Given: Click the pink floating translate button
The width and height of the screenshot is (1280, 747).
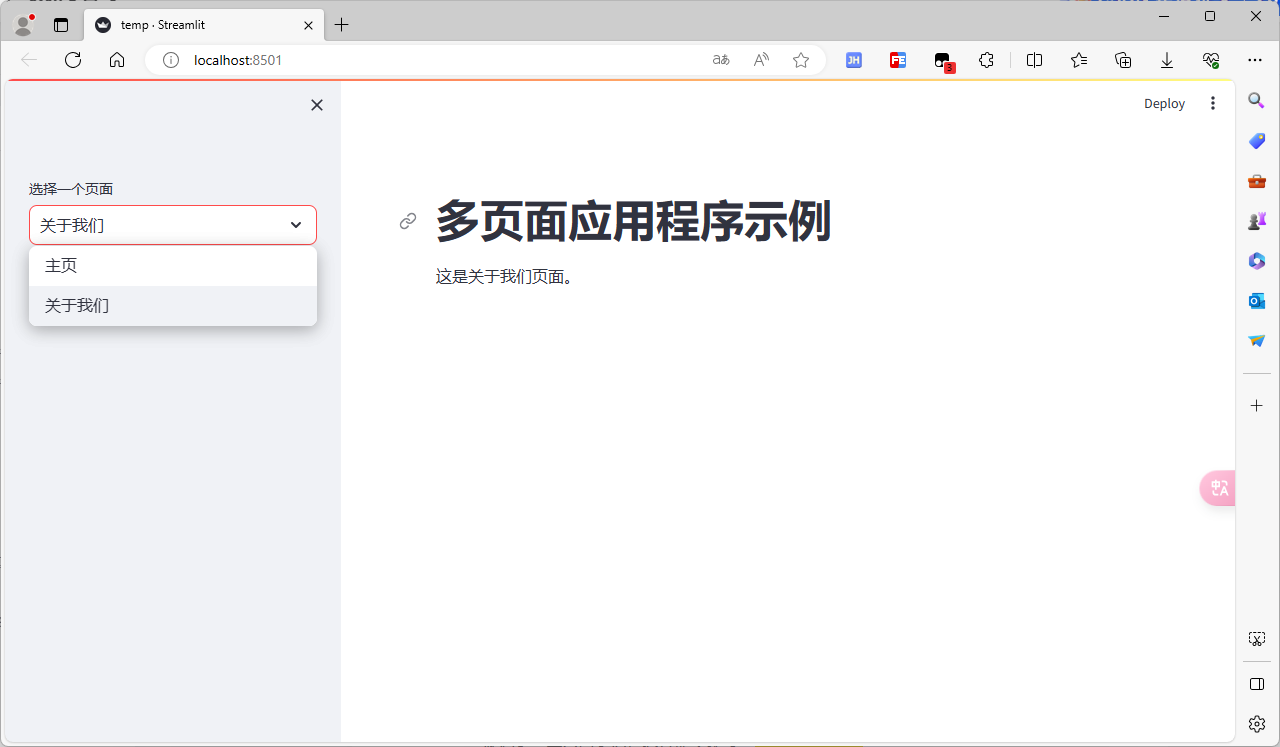Looking at the screenshot, I should click(1218, 488).
